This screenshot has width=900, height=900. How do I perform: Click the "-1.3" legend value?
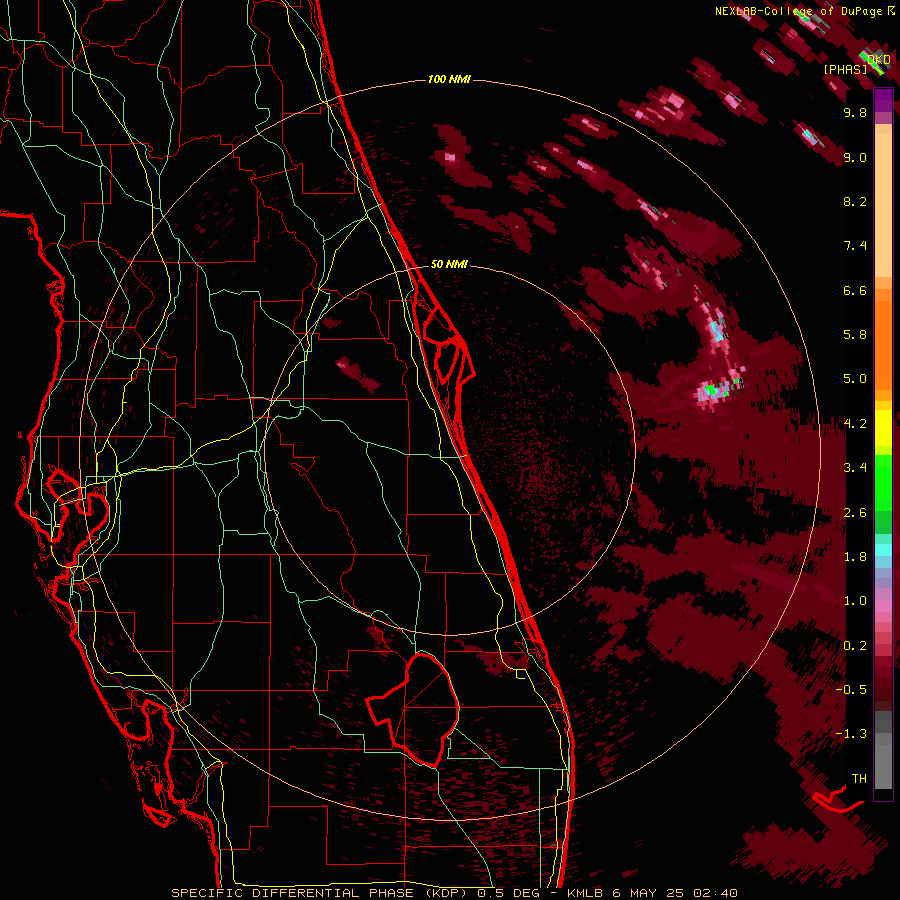coord(851,734)
